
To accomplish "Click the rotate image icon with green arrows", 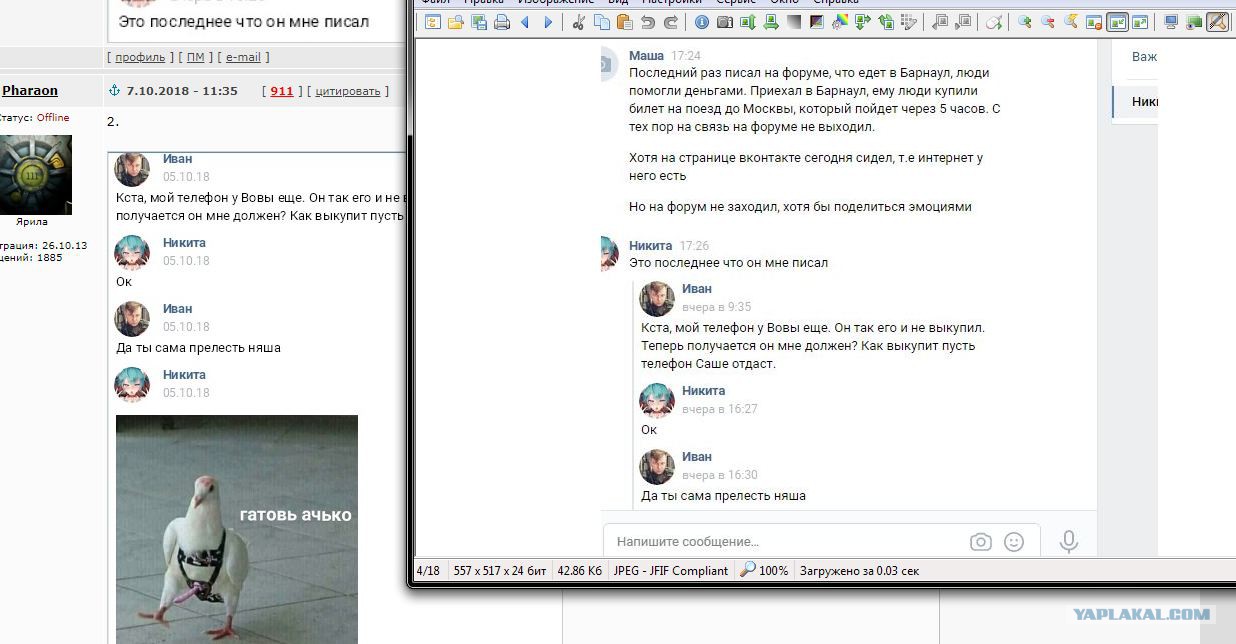I will click(x=886, y=21).
